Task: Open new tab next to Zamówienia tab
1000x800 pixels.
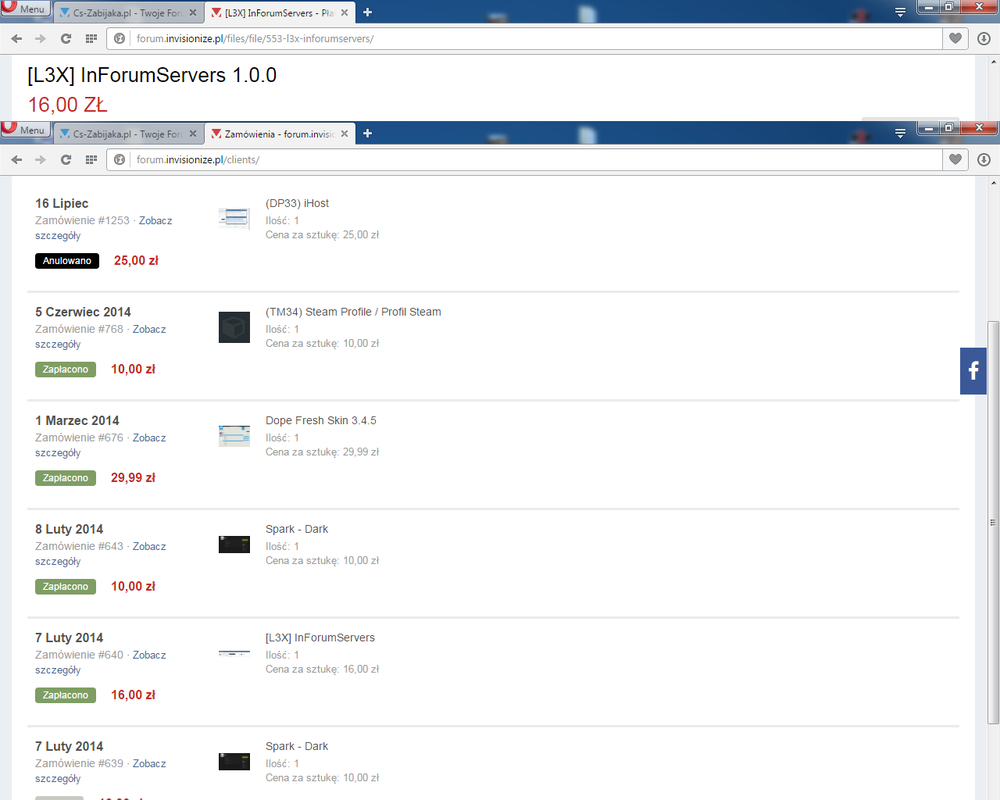Action: [367, 133]
